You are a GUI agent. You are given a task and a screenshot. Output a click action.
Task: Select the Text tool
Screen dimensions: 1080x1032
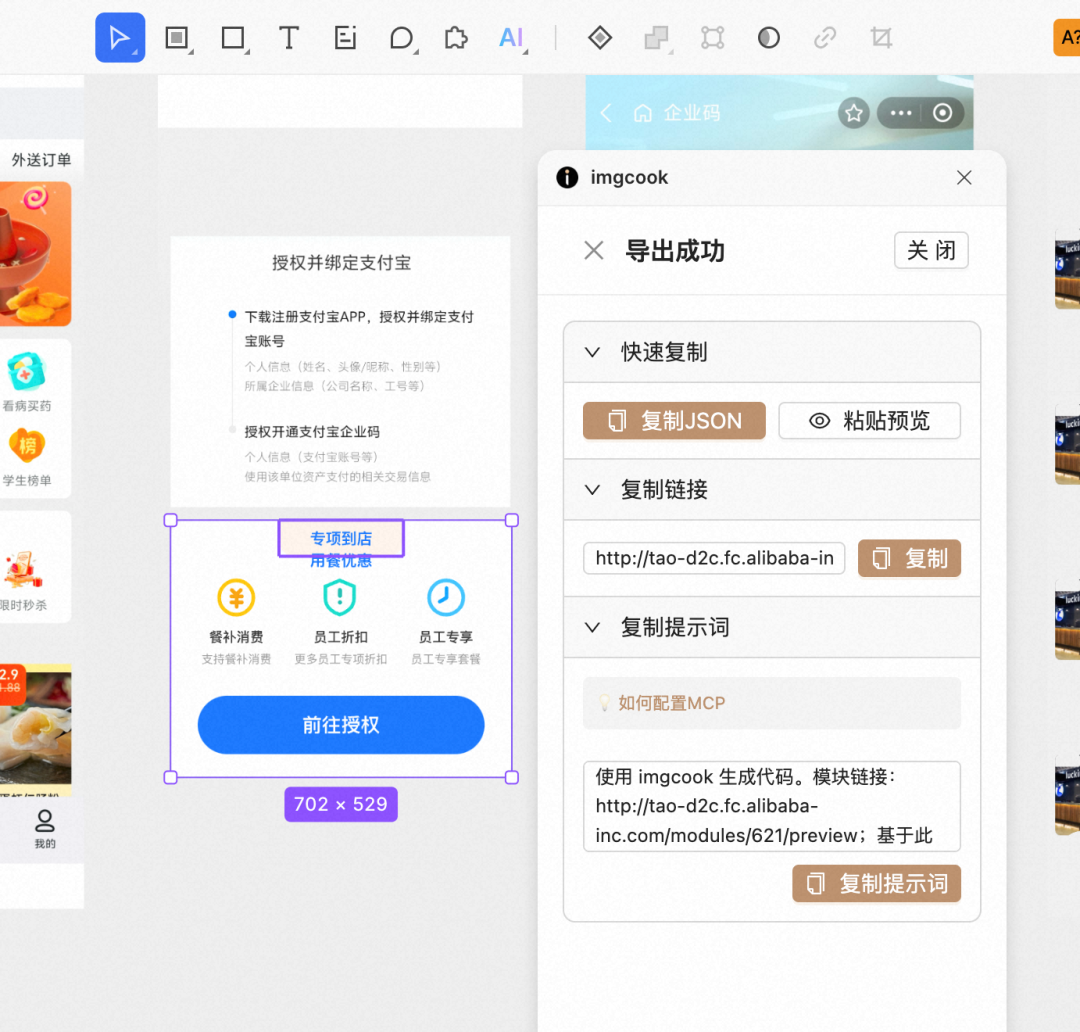(x=288, y=38)
